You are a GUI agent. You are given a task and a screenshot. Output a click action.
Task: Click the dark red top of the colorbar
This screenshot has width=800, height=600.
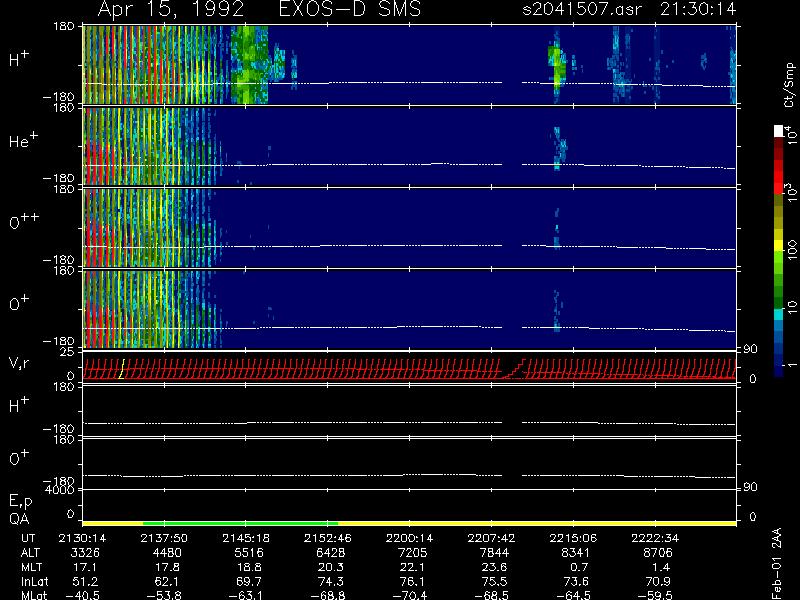point(779,145)
